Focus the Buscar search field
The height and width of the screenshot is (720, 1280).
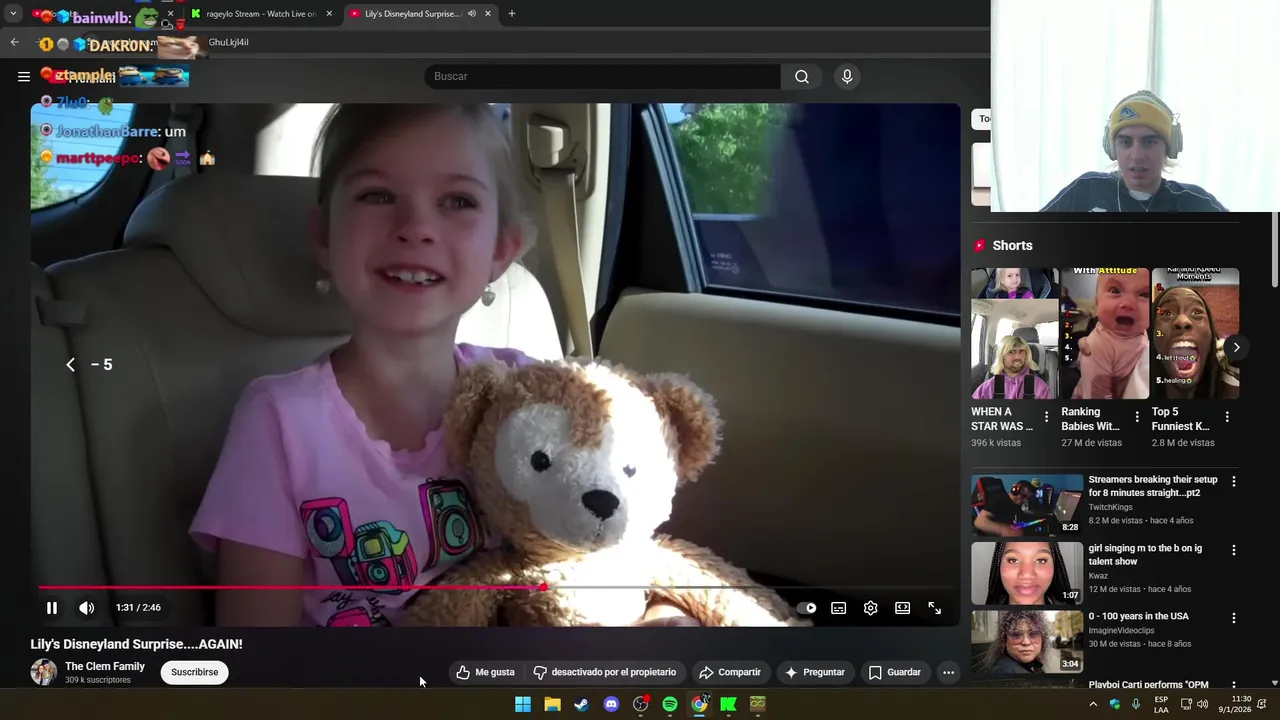[603, 76]
